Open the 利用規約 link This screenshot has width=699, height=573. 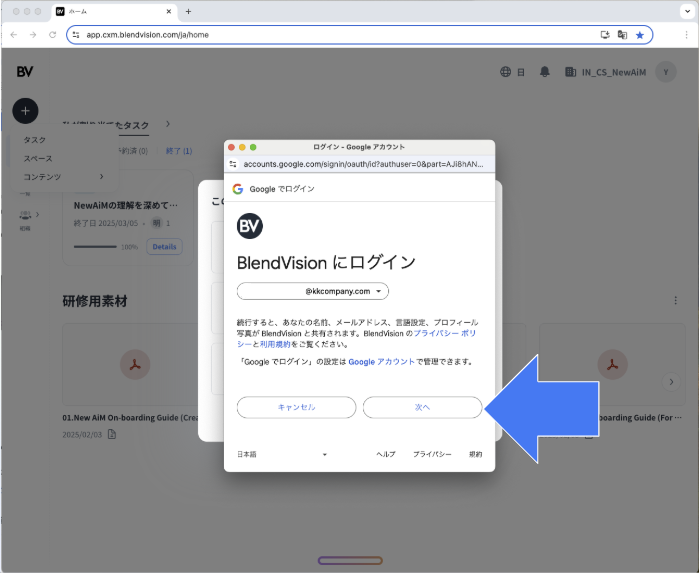(275, 344)
